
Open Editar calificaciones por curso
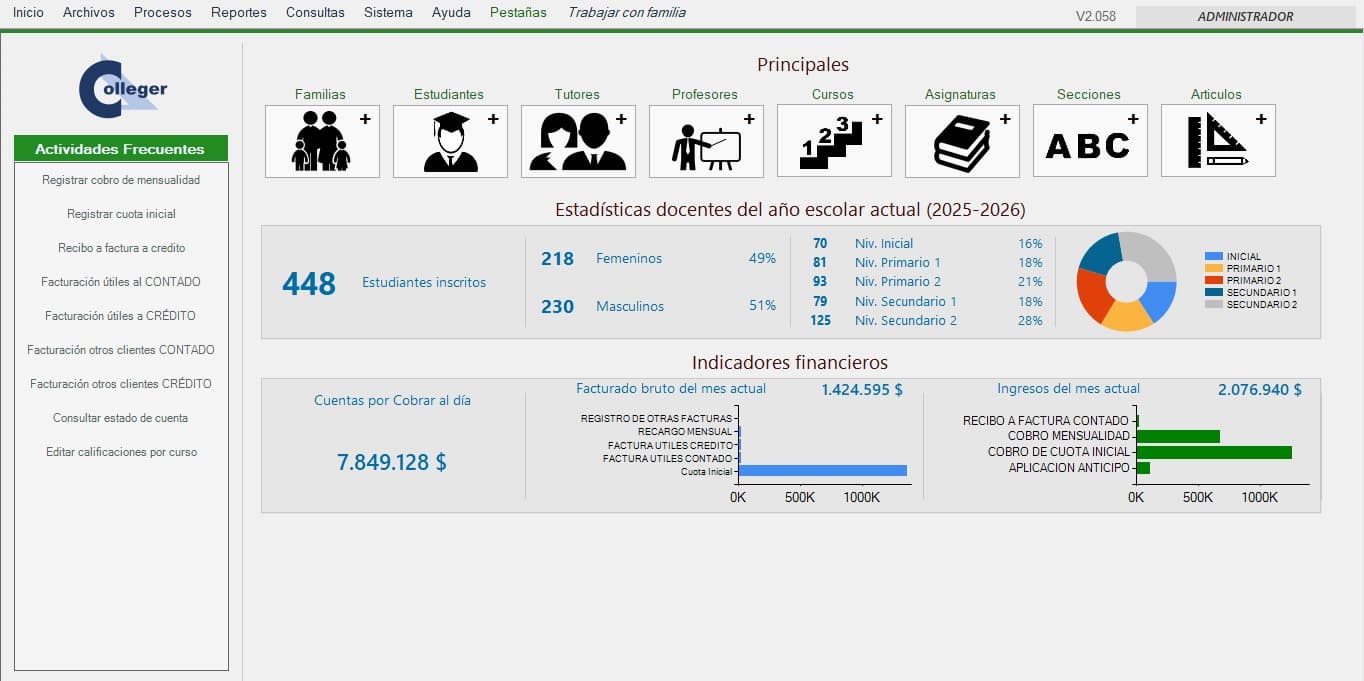(121, 452)
